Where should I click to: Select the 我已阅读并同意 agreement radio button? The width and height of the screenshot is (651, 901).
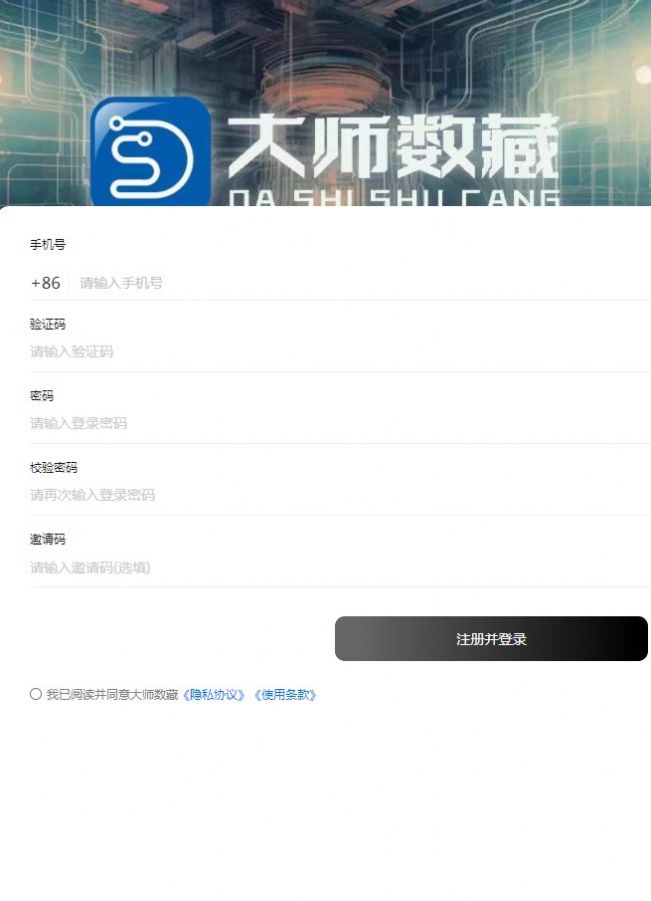point(36,694)
